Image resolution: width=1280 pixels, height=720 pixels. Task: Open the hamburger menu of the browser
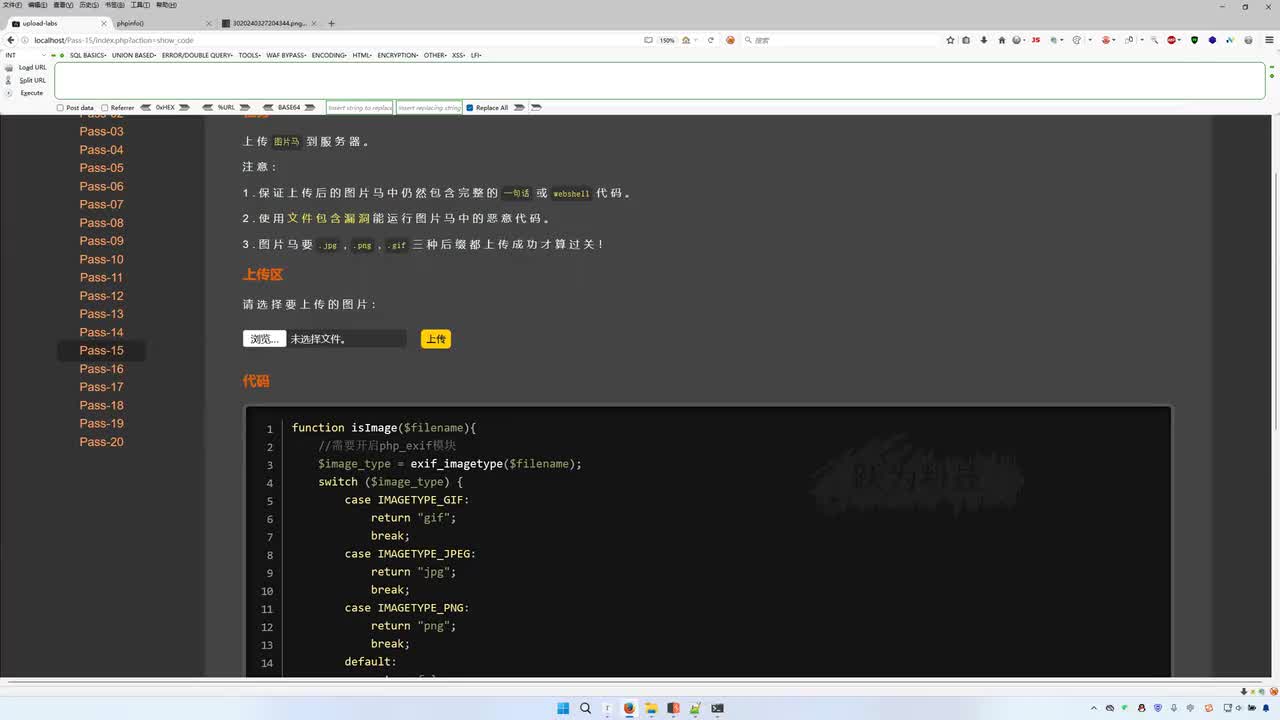pyautogui.click(x=1267, y=40)
